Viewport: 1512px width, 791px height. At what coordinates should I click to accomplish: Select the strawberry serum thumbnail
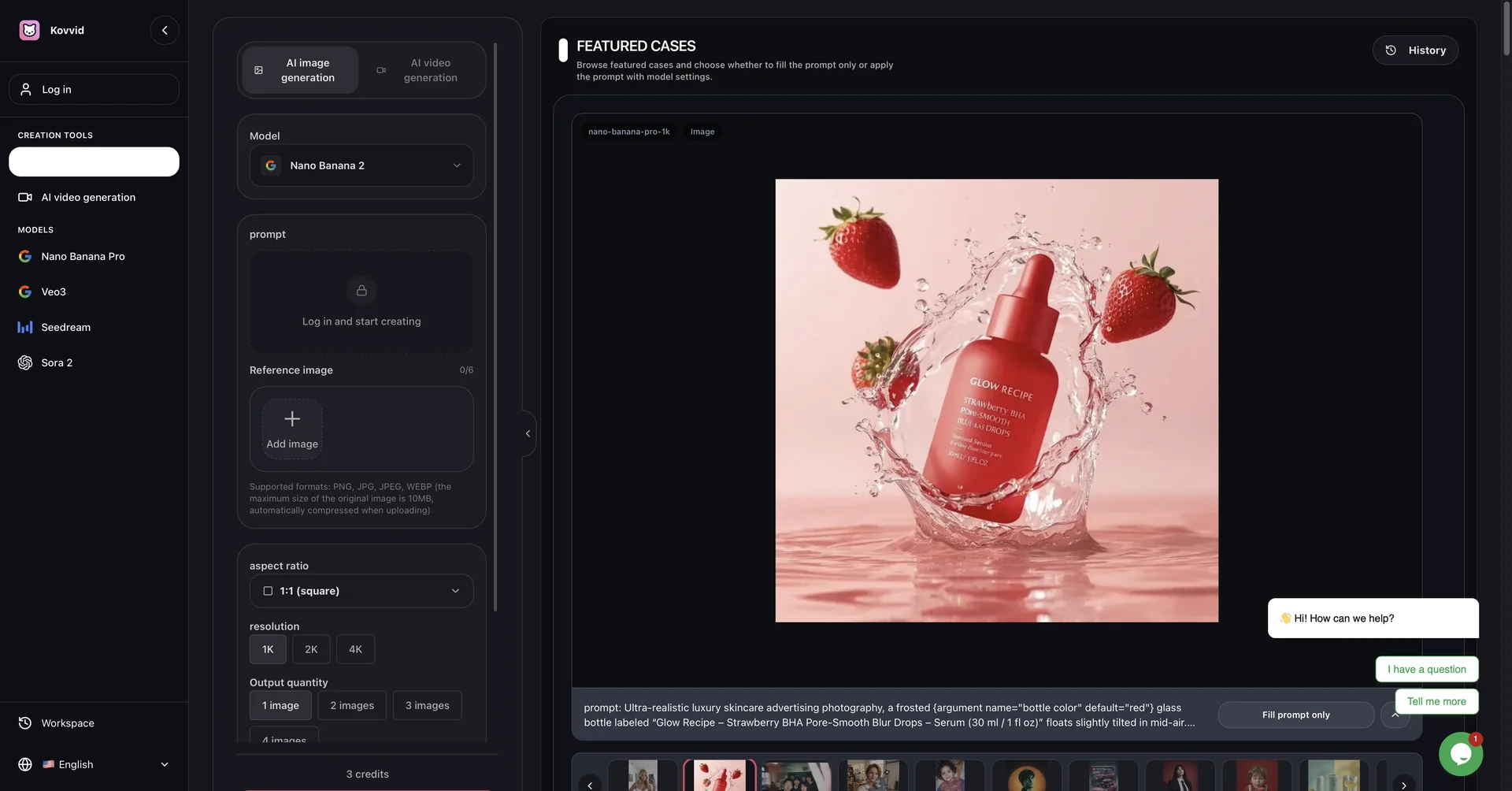tap(719, 776)
